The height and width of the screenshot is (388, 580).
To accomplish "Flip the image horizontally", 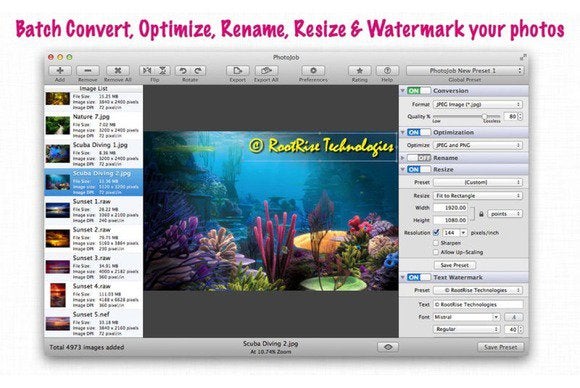I will [147, 70].
